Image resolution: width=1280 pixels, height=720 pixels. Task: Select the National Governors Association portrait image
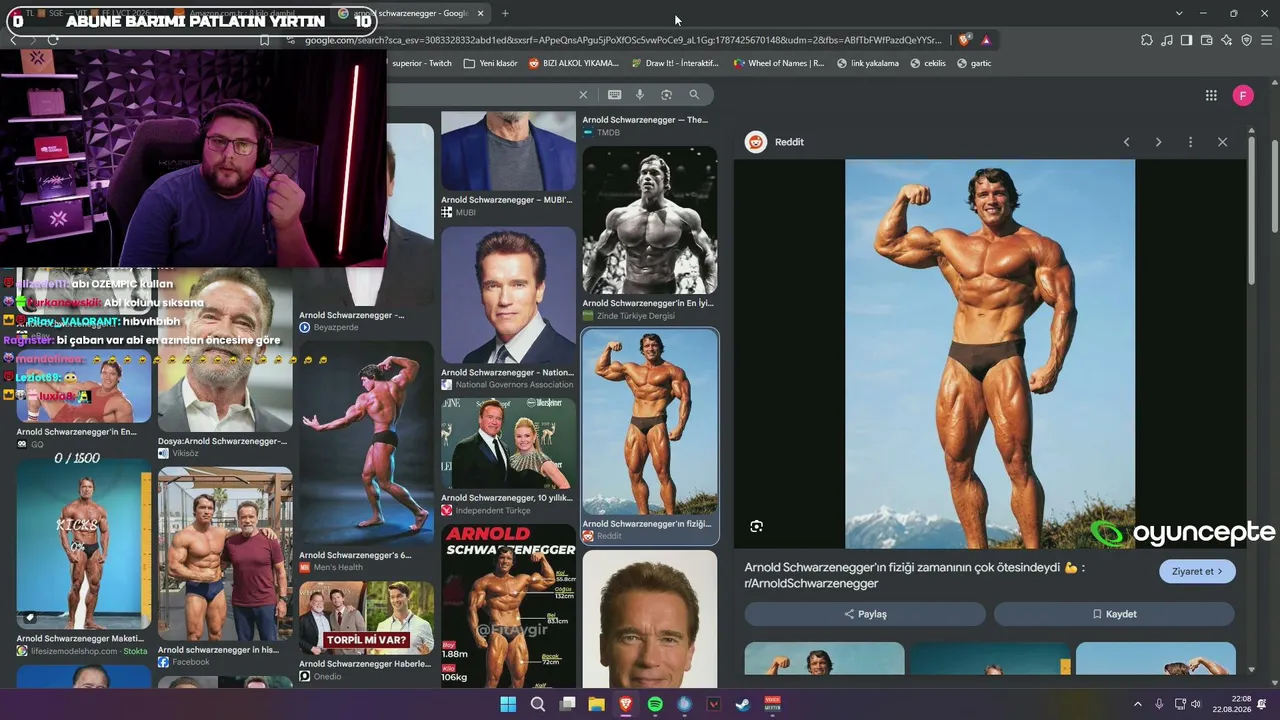click(x=508, y=295)
